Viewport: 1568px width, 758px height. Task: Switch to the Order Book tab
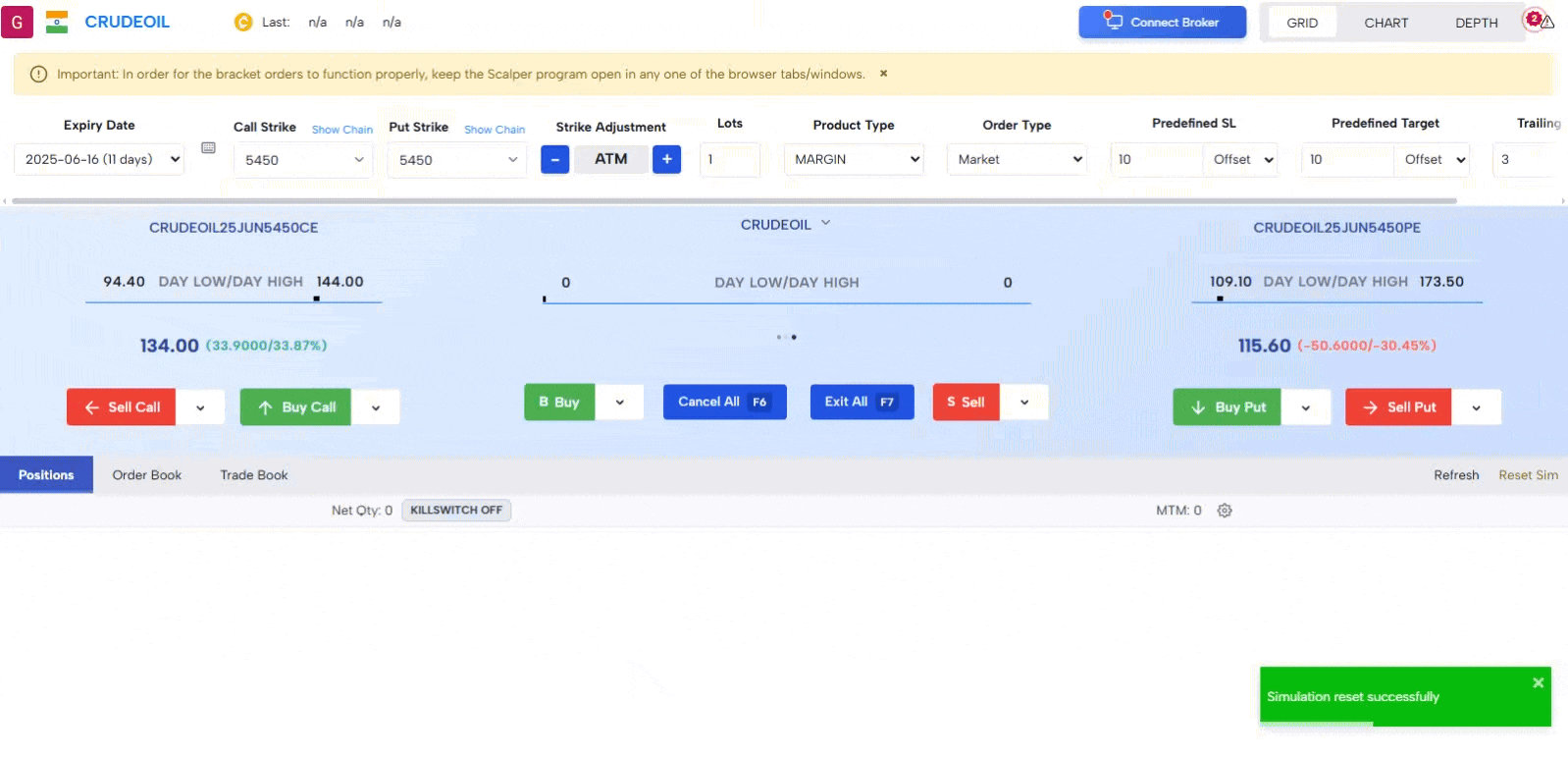(x=146, y=475)
